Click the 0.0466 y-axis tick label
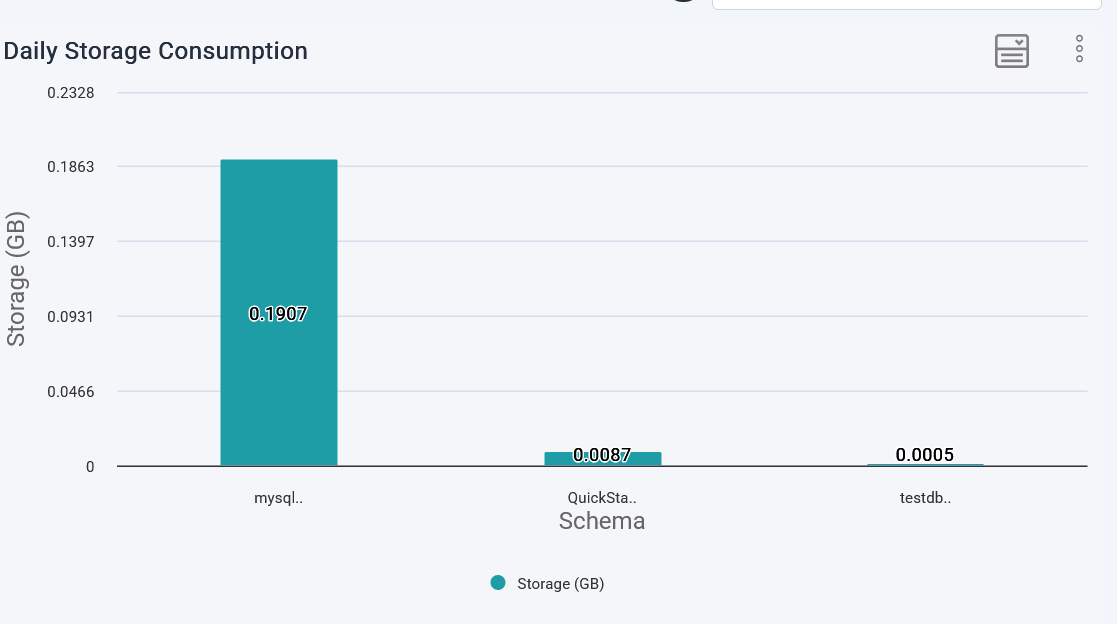Image resolution: width=1117 pixels, height=624 pixels. [71, 392]
